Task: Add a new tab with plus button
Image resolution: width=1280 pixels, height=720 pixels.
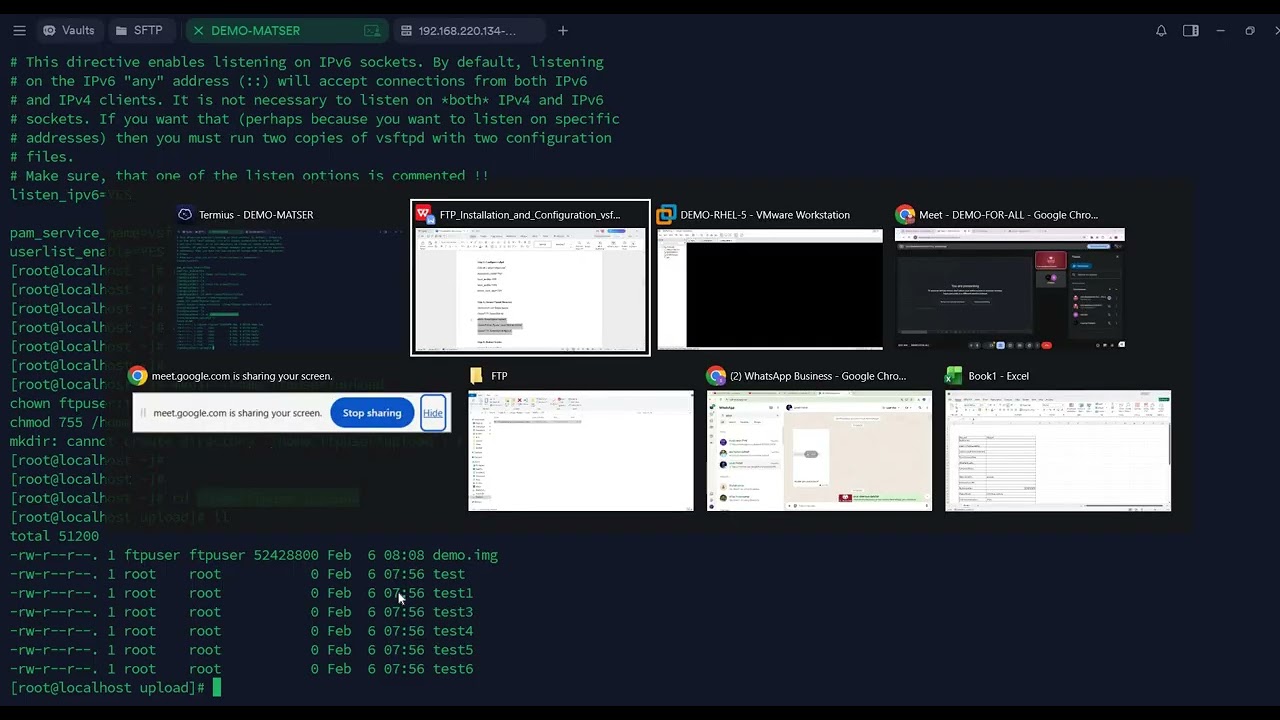Action: (x=563, y=31)
